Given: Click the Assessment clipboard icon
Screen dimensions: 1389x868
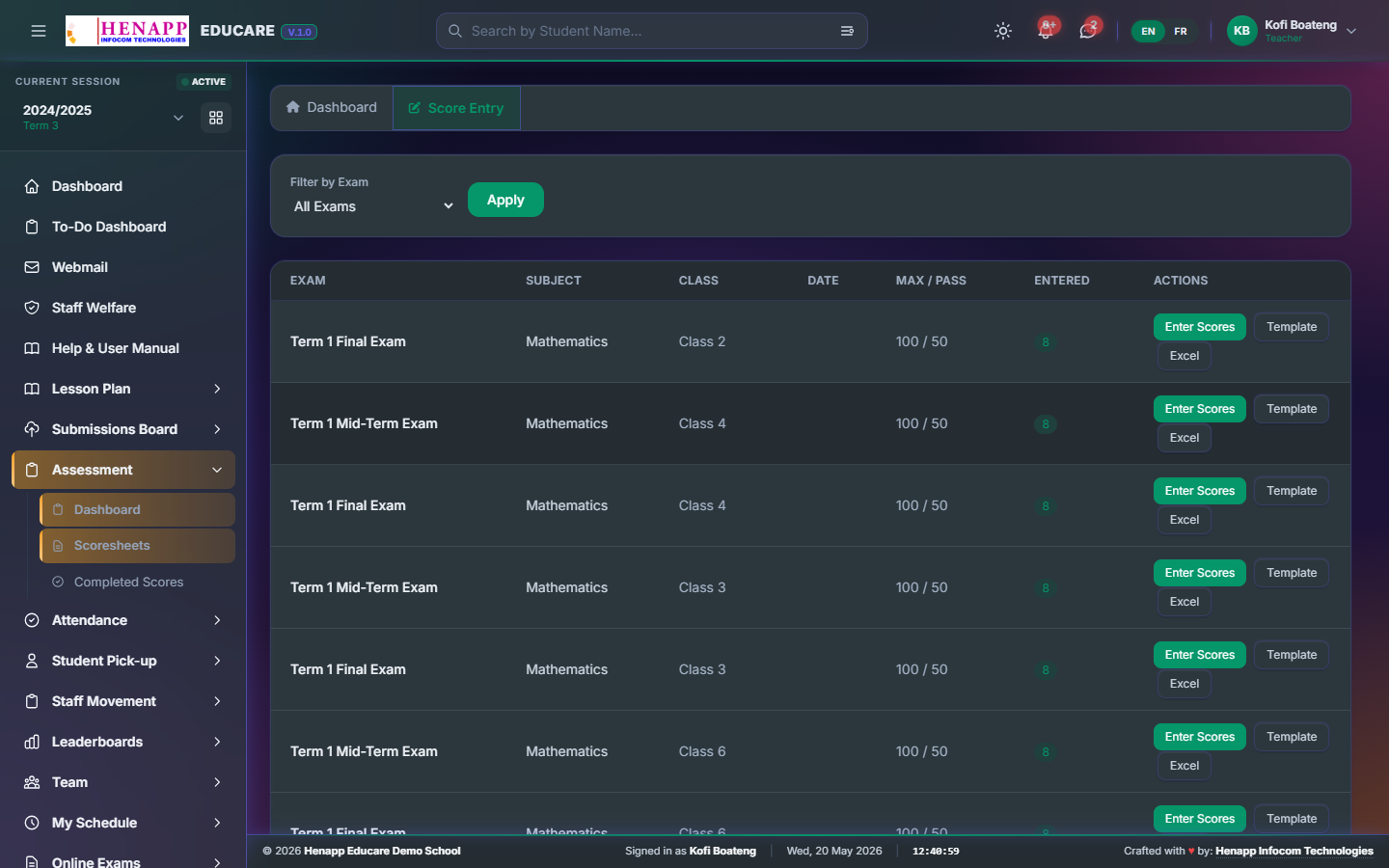Looking at the screenshot, I should (x=32, y=470).
